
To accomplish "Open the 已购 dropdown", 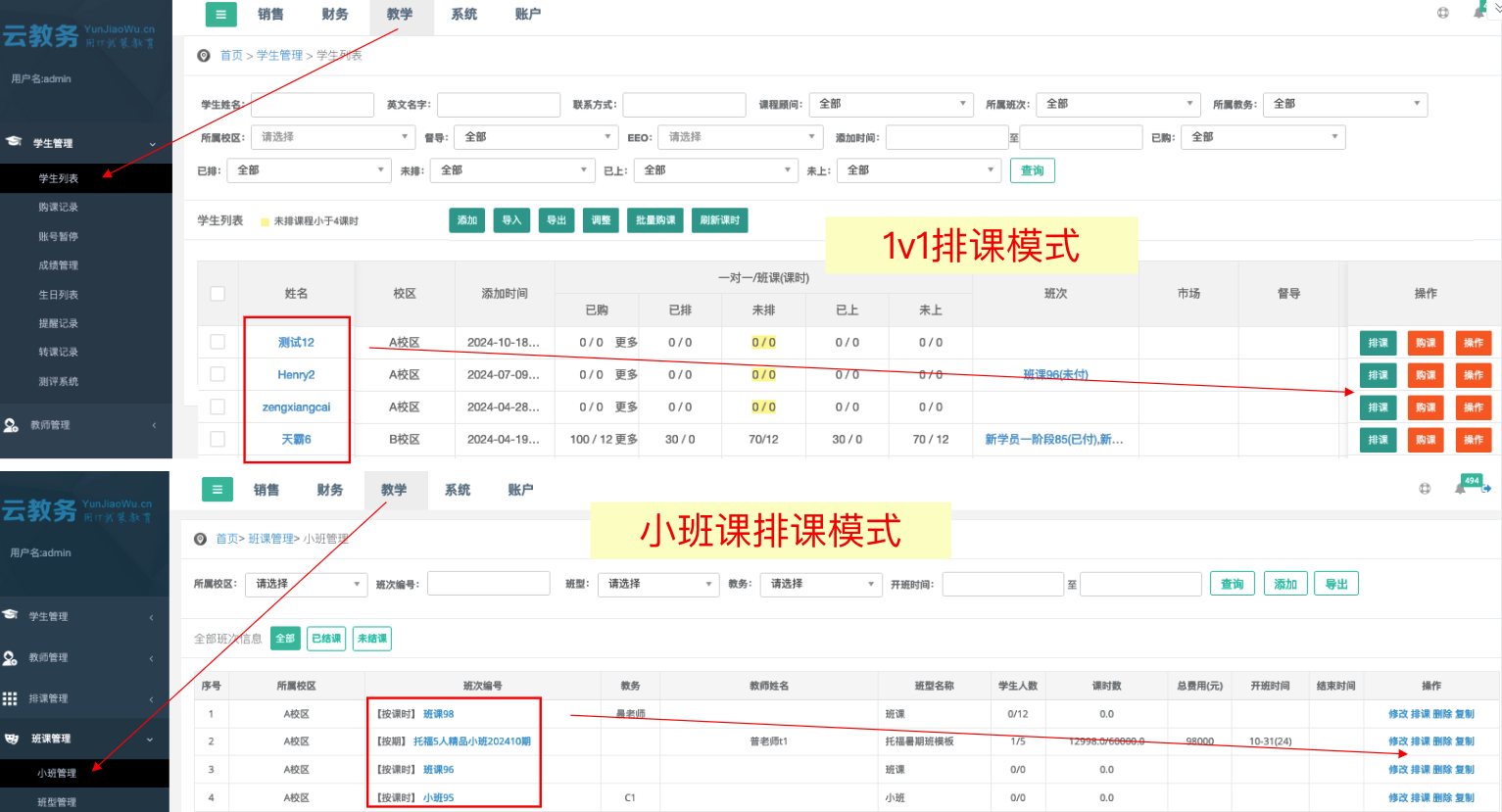I will (1263, 137).
